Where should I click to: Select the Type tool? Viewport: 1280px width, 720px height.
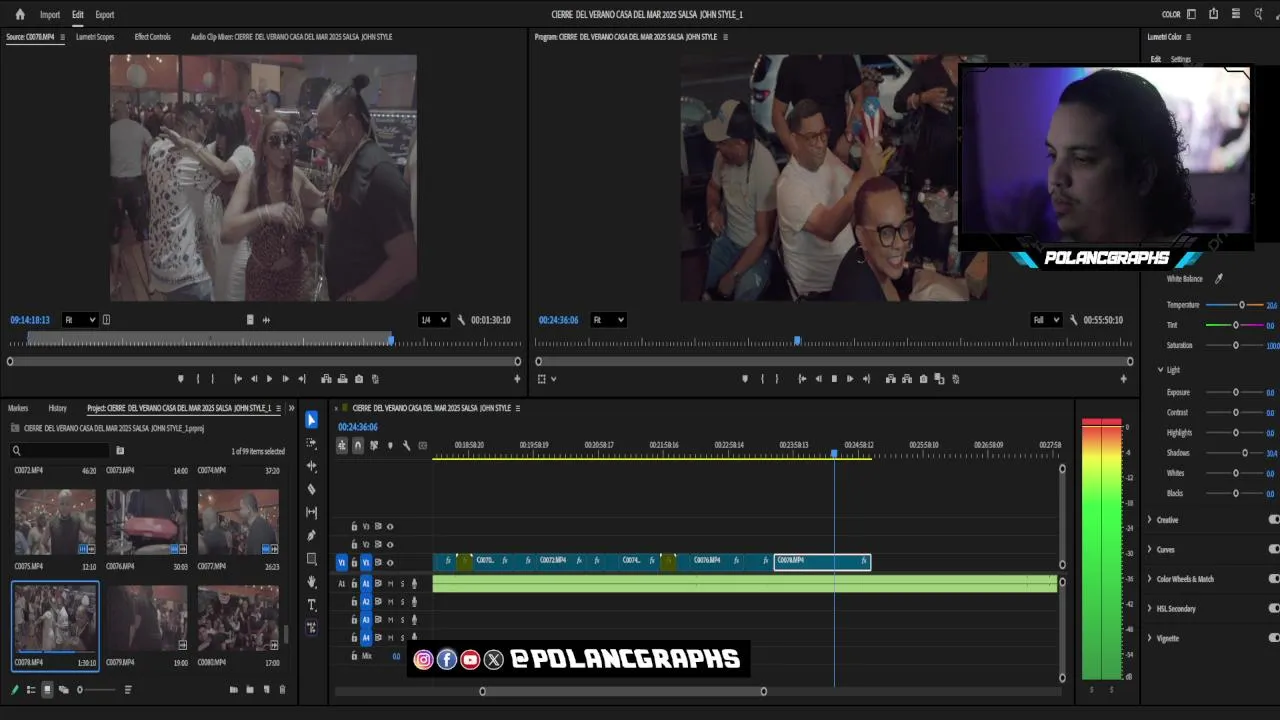pyautogui.click(x=311, y=604)
